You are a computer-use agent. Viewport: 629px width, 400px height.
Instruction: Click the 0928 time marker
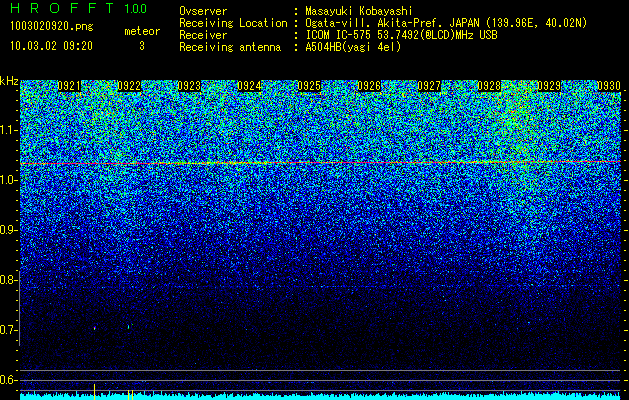pos(489,86)
